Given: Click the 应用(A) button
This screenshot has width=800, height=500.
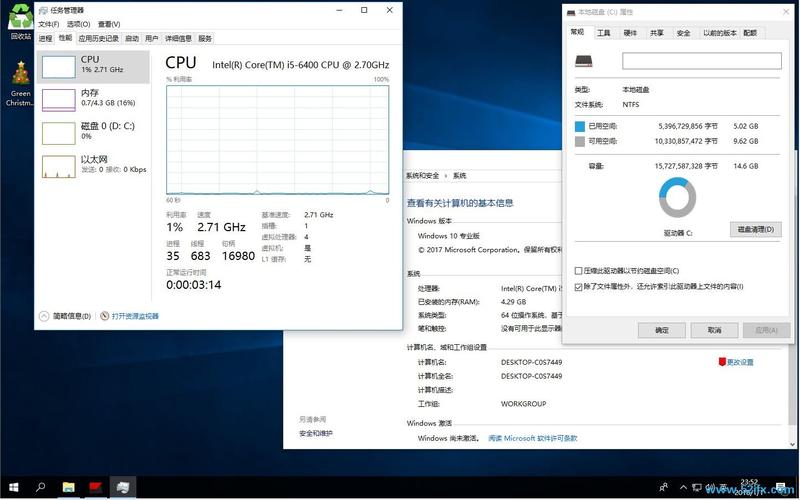Looking at the screenshot, I should coord(767,331).
